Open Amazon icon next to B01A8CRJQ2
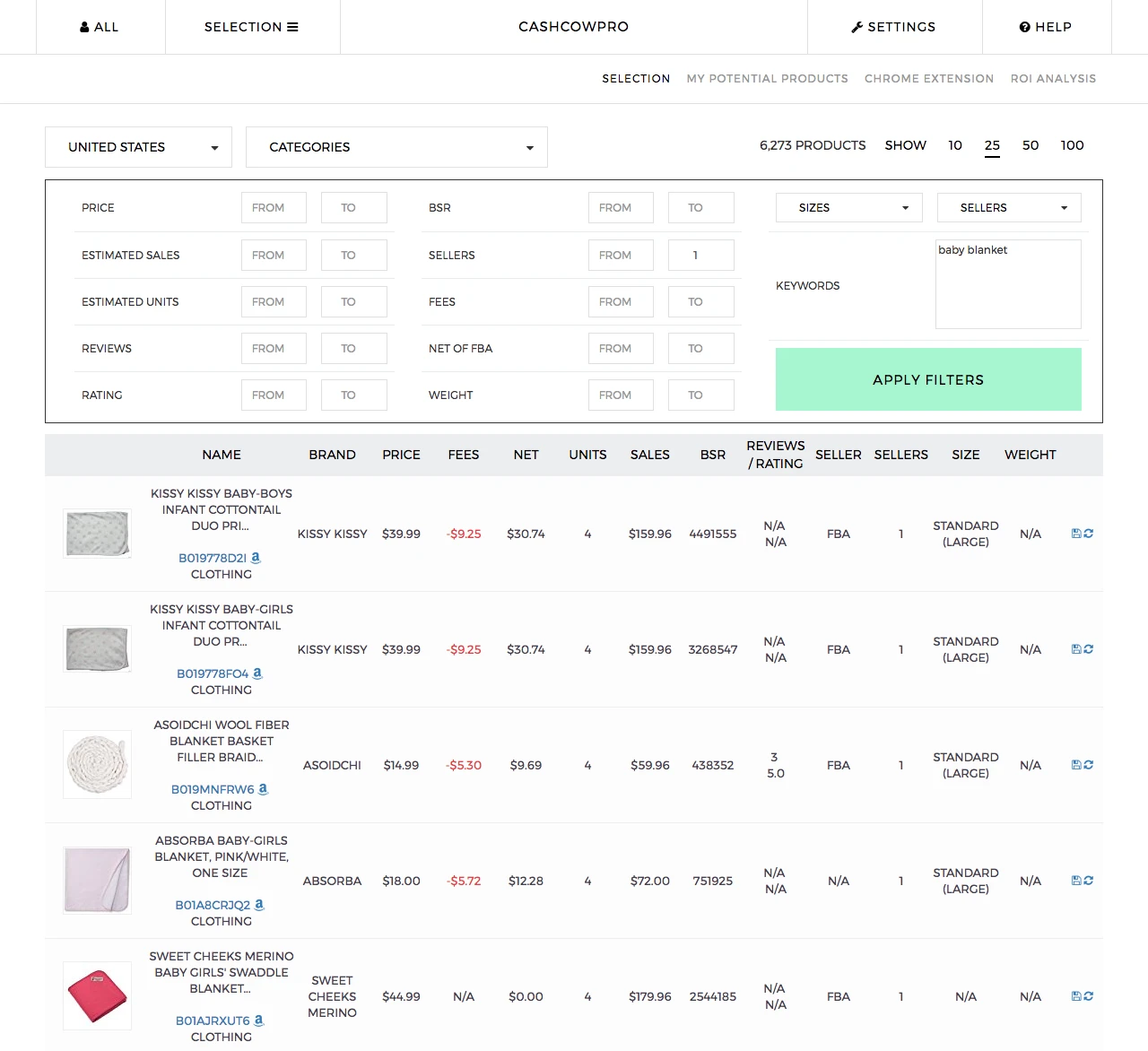The height and width of the screenshot is (1051, 1148). (259, 905)
